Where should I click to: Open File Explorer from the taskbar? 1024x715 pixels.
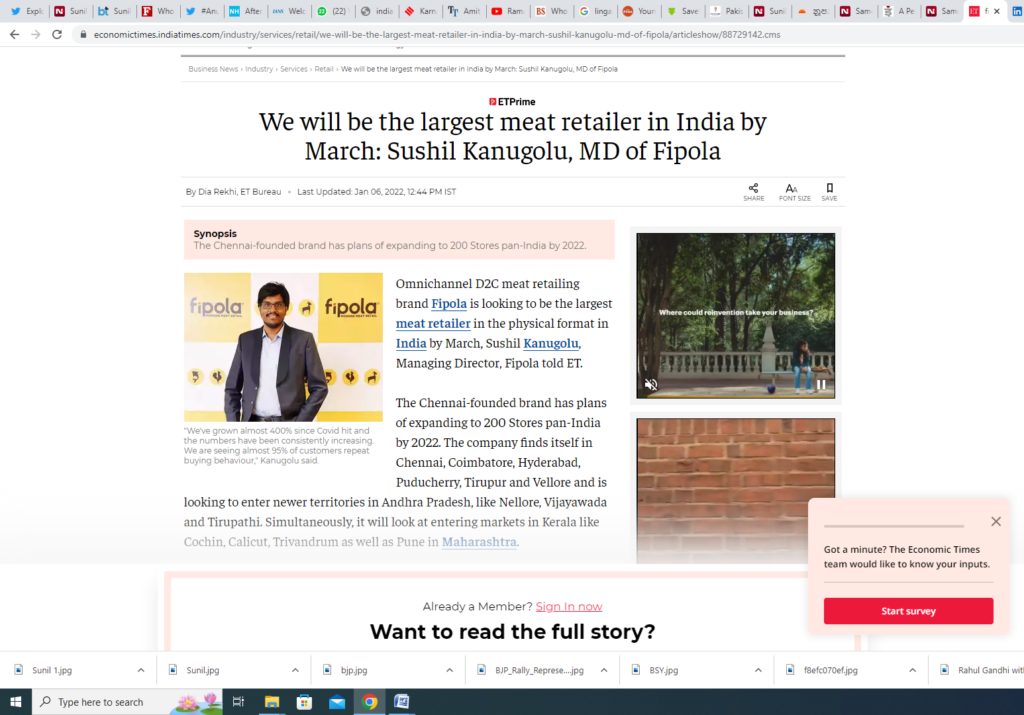tap(272, 702)
